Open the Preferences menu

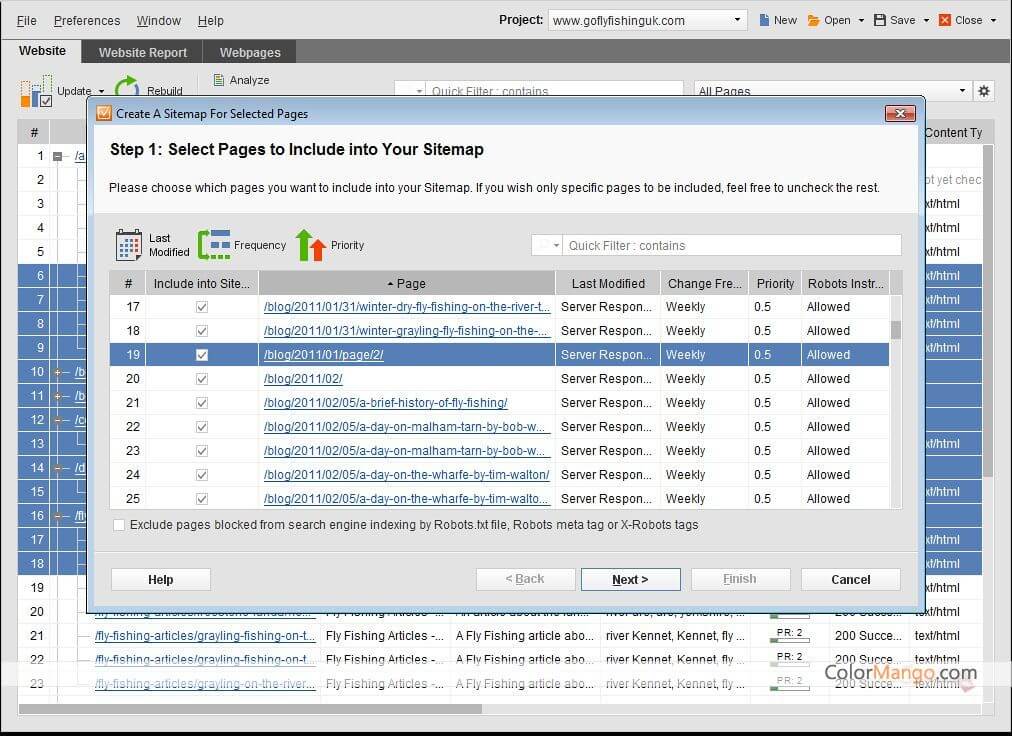pos(87,20)
